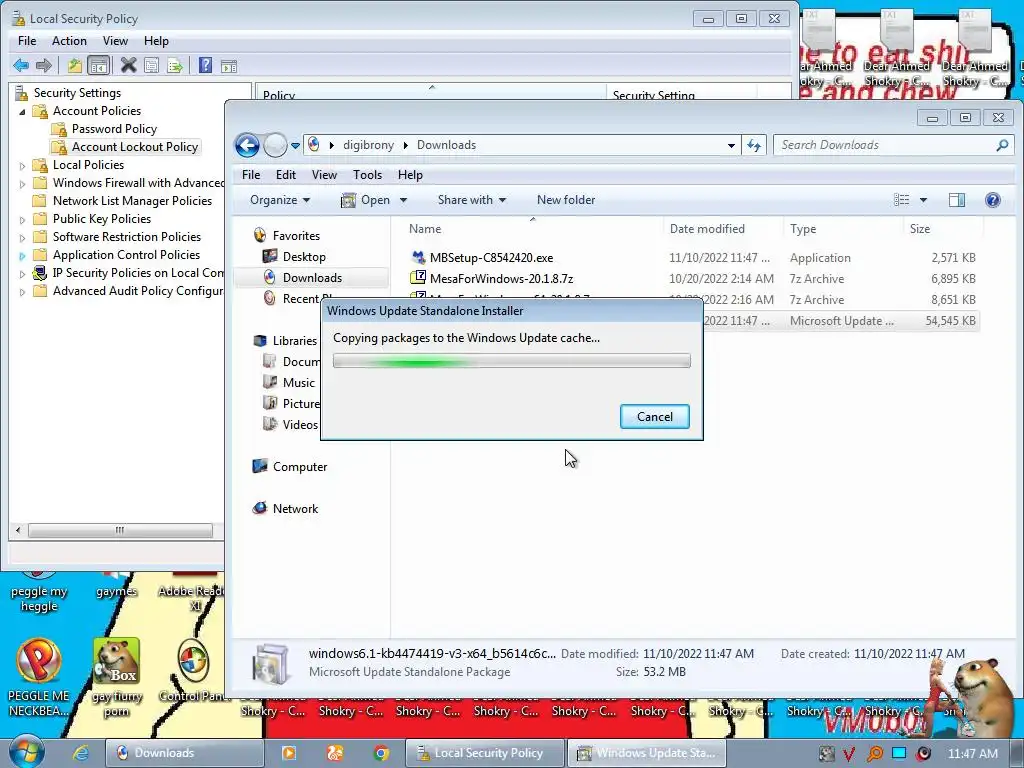Viewport: 1024px width, 768px height.
Task: Sort files by Date modified column
Action: click(x=722, y=229)
